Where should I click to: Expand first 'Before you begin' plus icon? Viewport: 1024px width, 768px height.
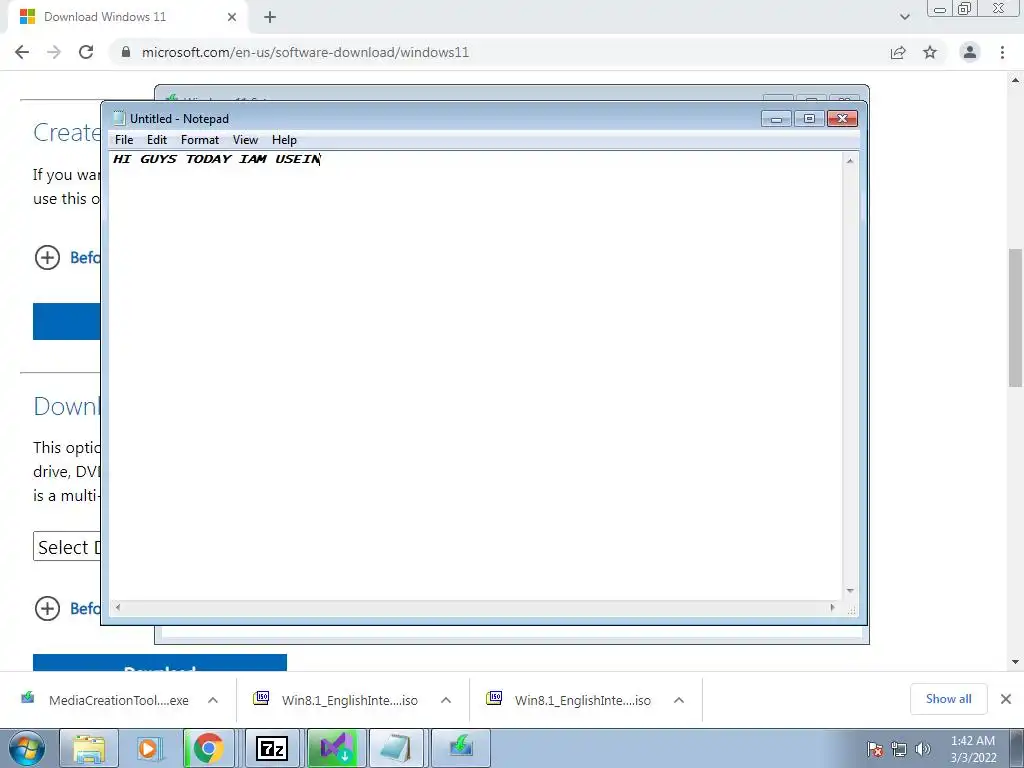point(47,257)
